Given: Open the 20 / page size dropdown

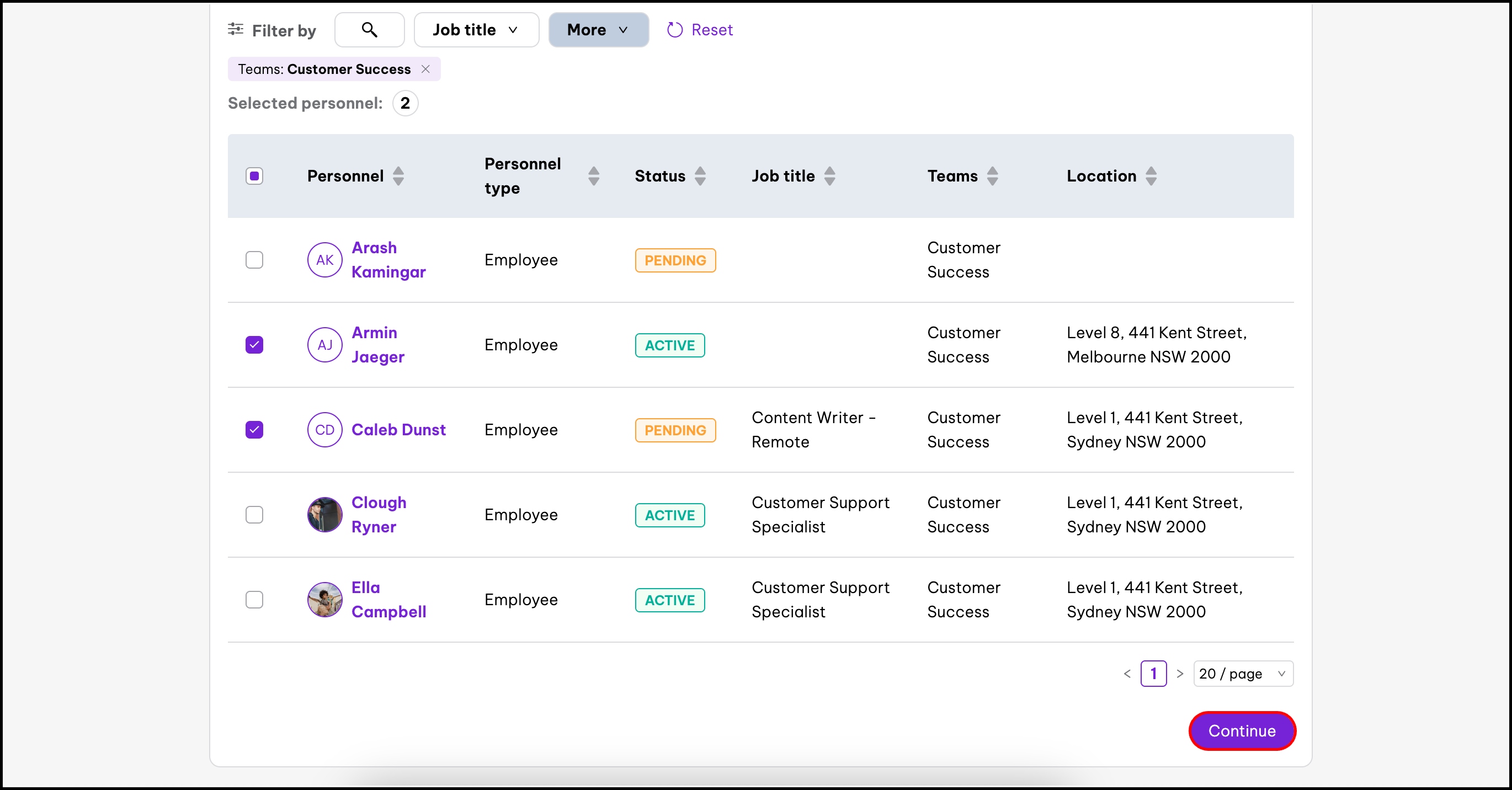Looking at the screenshot, I should 1243,674.
